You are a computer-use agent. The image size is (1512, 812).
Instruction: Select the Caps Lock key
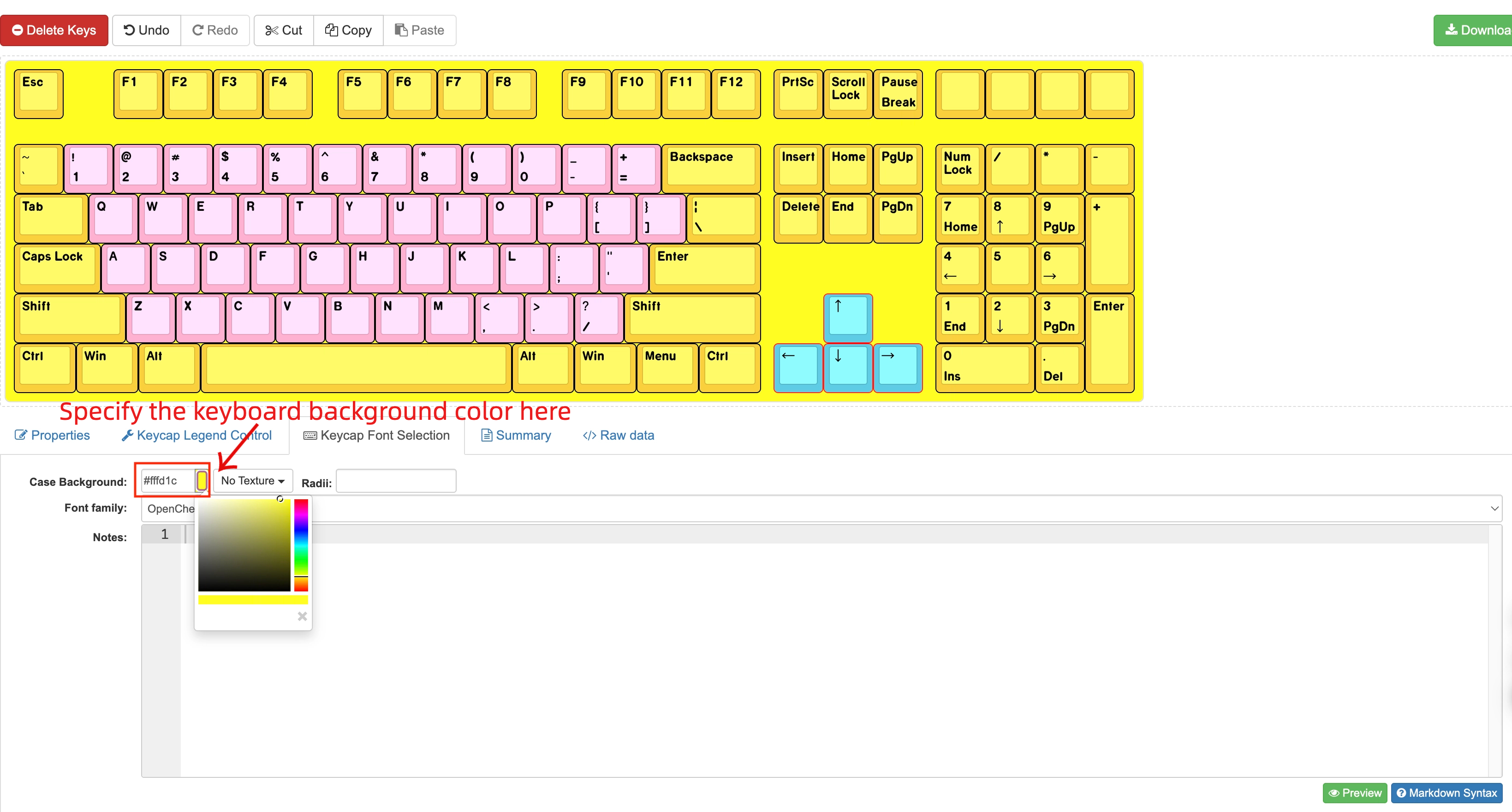tap(58, 269)
